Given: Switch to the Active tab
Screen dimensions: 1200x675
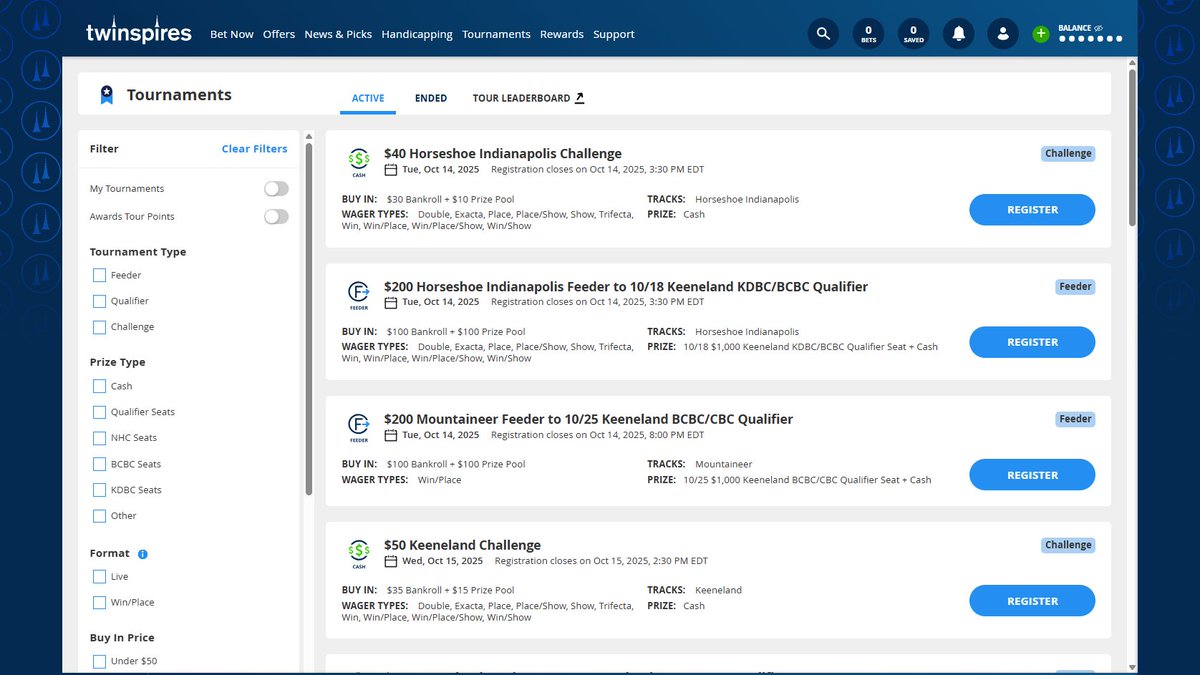Looking at the screenshot, I should 368,98.
